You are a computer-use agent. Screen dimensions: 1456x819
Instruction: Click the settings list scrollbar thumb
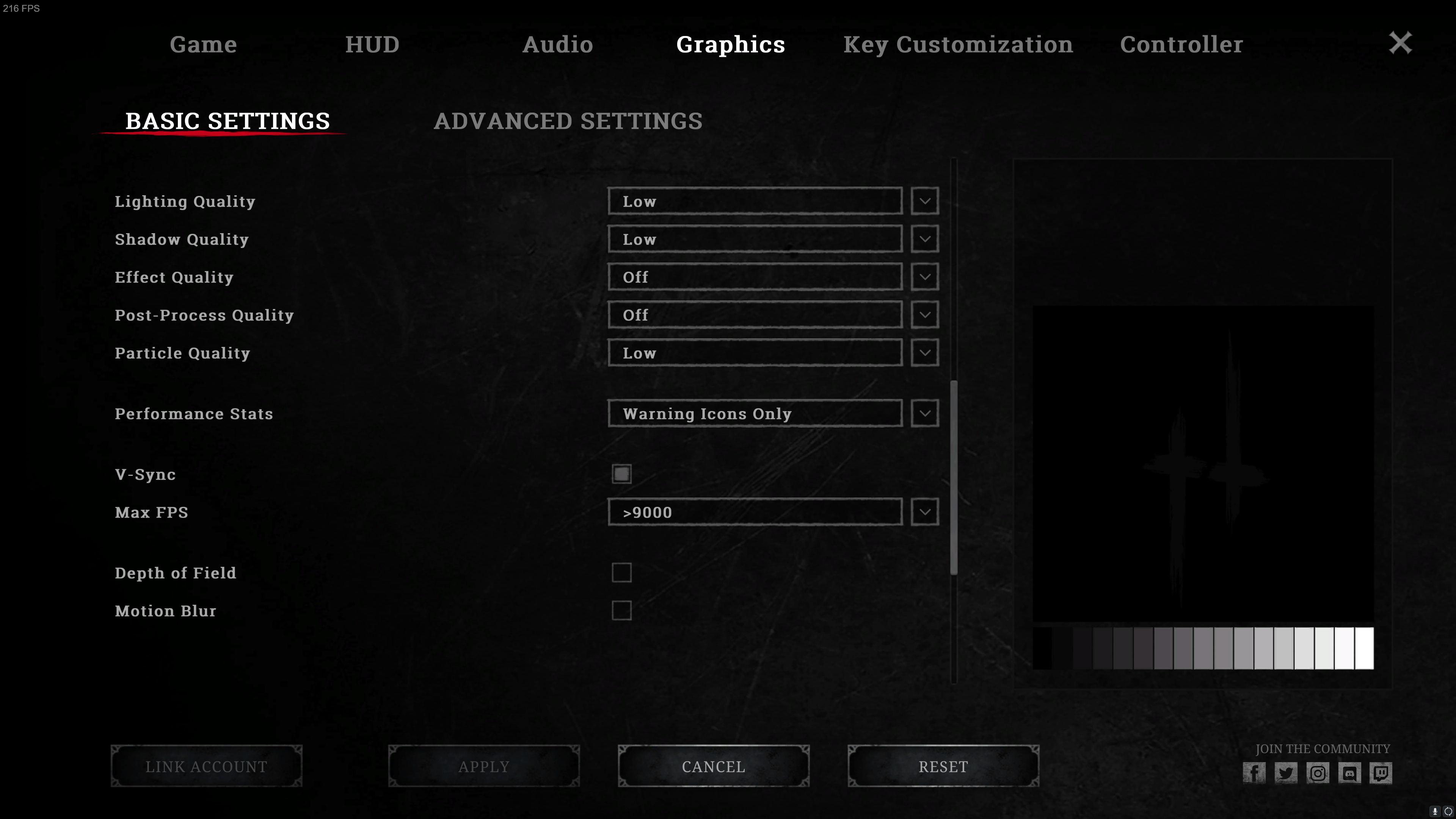(x=954, y=478)
